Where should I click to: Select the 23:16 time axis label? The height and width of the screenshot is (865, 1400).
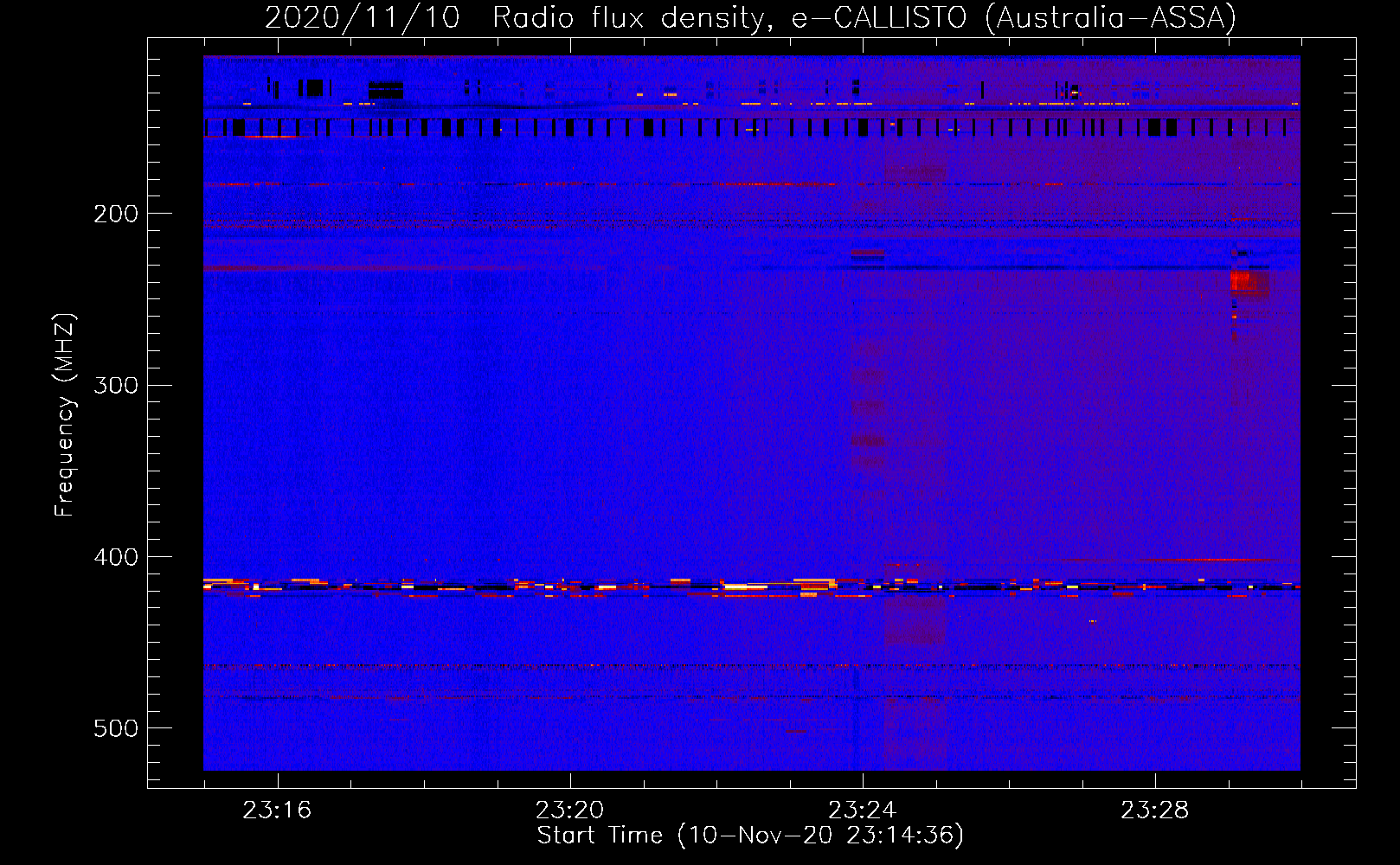click(277, 811)
